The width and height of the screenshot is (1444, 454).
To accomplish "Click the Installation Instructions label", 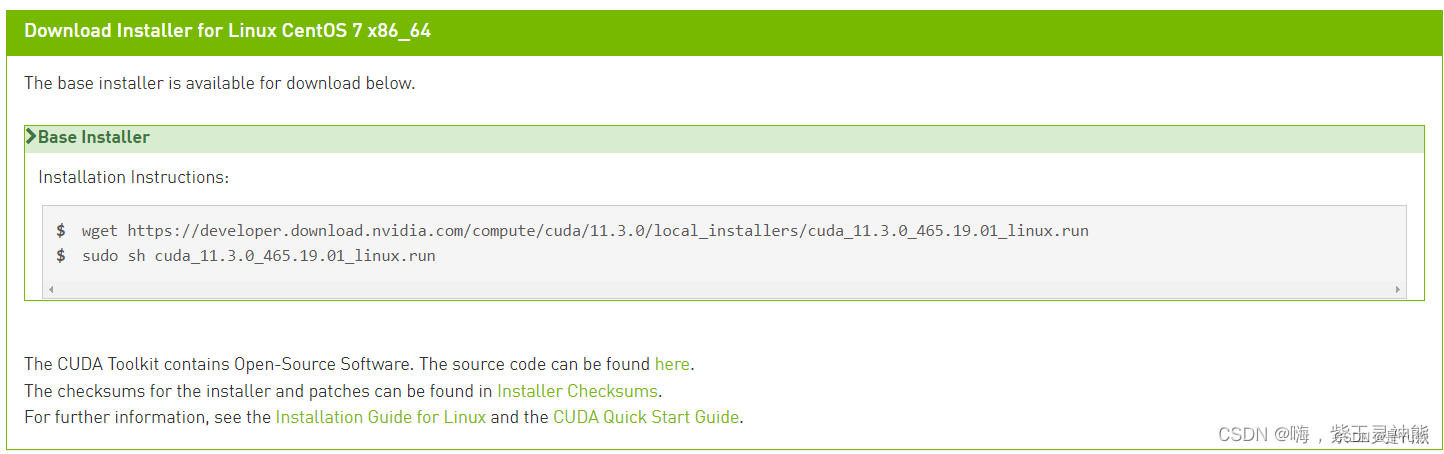I will [x=133, y=177].
